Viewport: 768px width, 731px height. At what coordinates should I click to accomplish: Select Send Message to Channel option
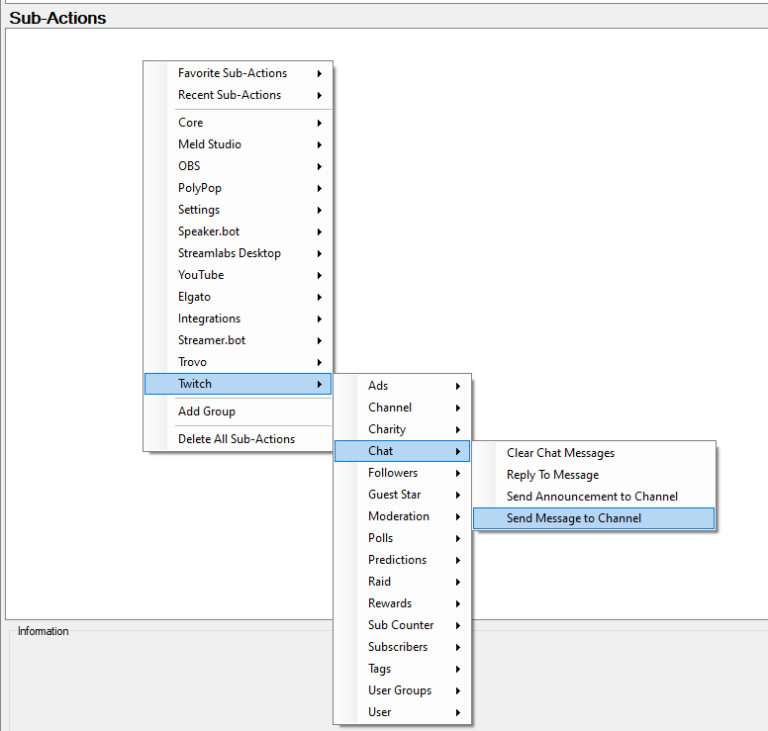573,518
